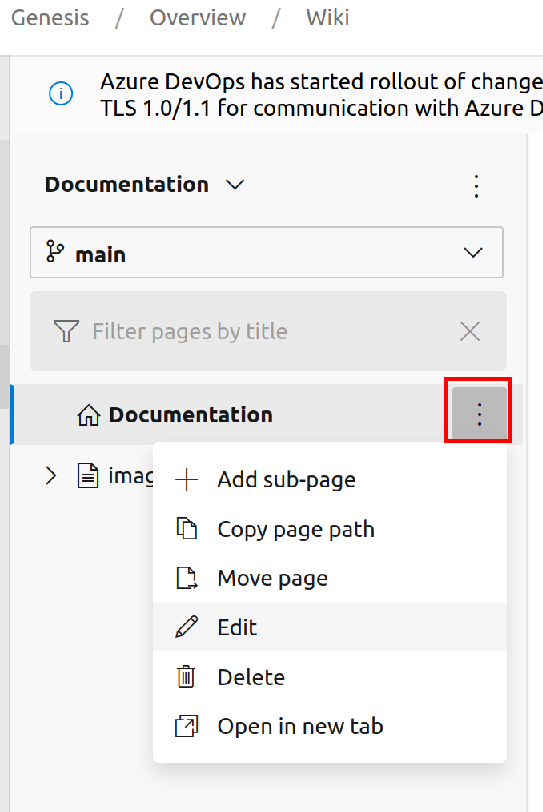Clear filter with the X icon
This screenshot has height=812, width=543.
(469, 331)
